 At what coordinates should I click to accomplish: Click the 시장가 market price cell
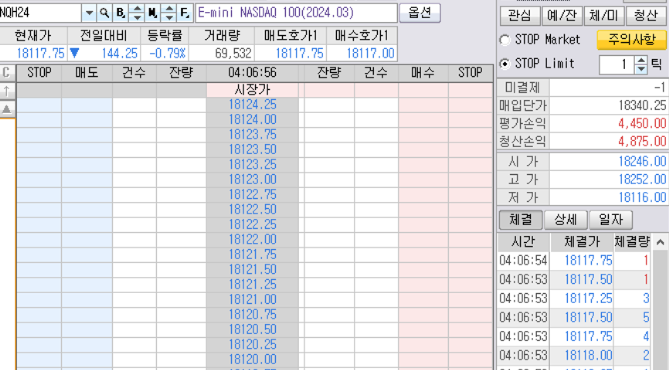tap(252, 90)
